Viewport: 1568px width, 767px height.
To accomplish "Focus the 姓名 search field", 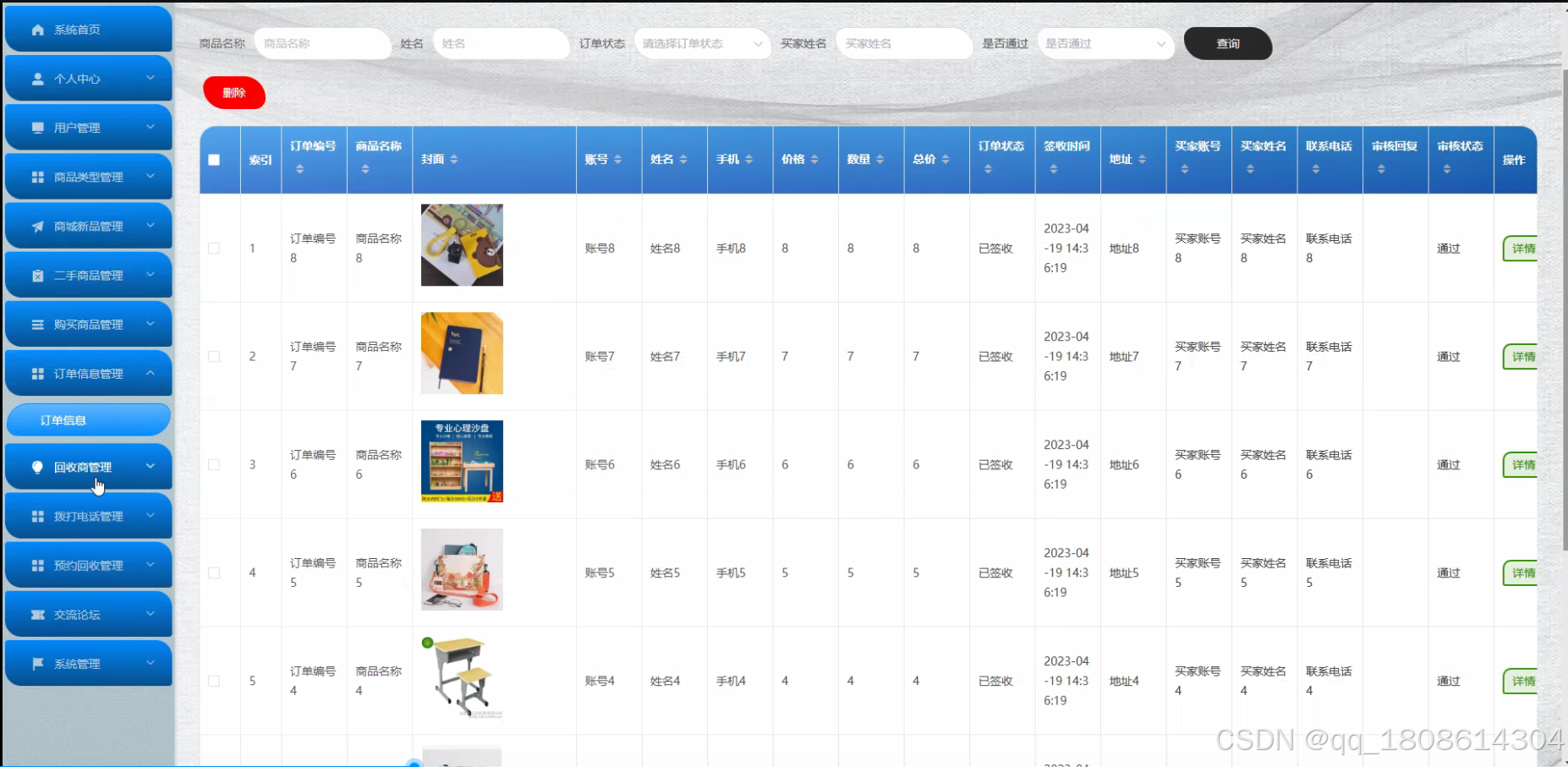I will coord(501,44).
